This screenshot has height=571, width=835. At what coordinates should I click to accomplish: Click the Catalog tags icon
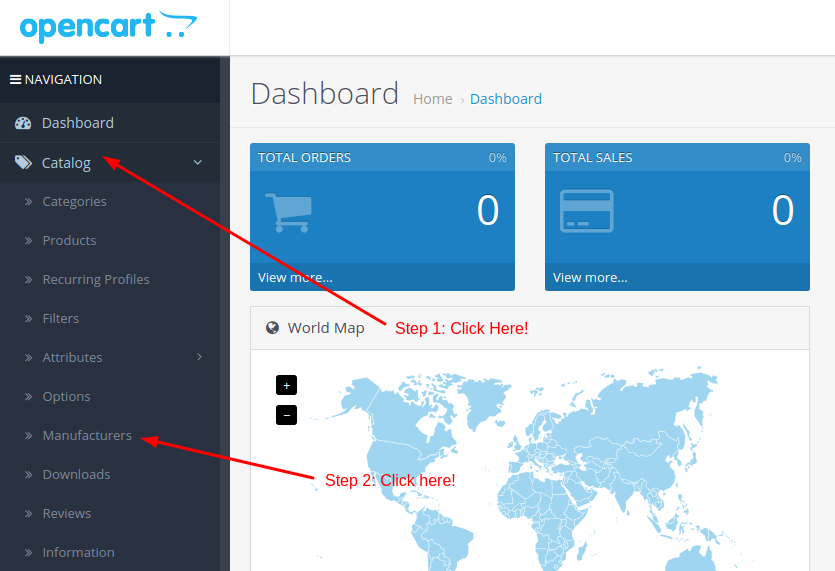pyautogui.click(x=23, y=162)
